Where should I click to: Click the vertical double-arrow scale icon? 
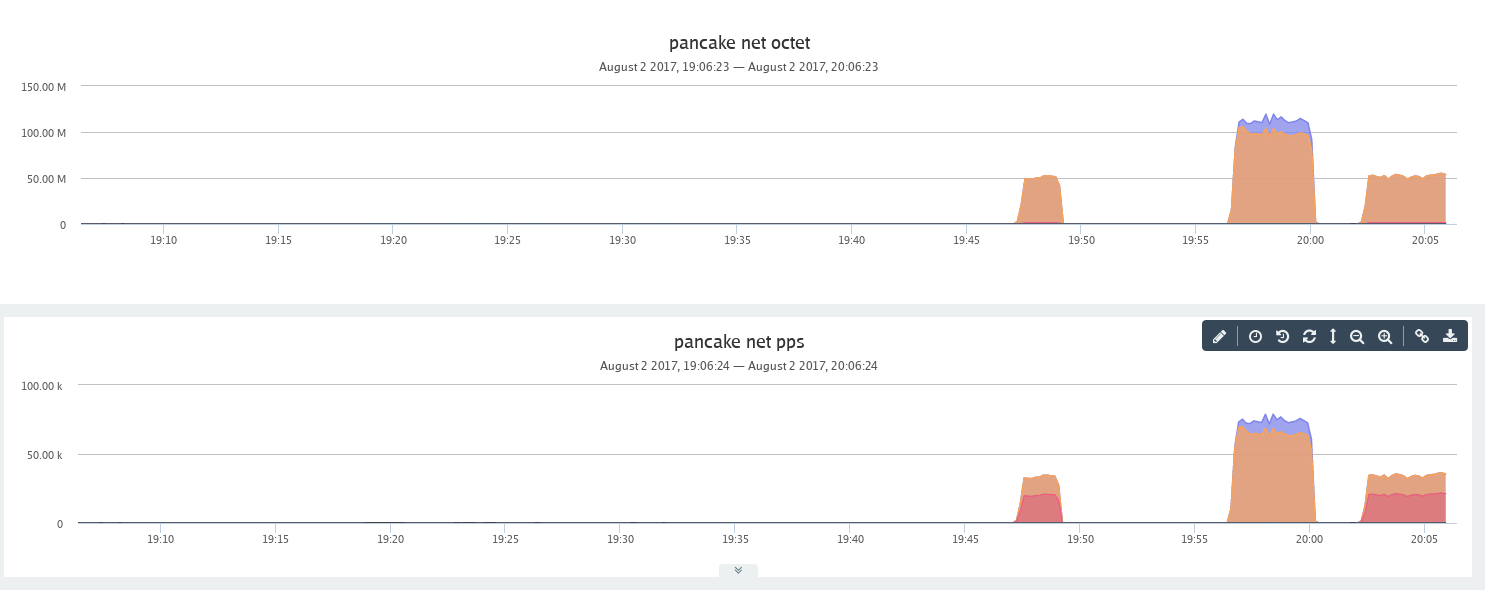pos(1333,337)
